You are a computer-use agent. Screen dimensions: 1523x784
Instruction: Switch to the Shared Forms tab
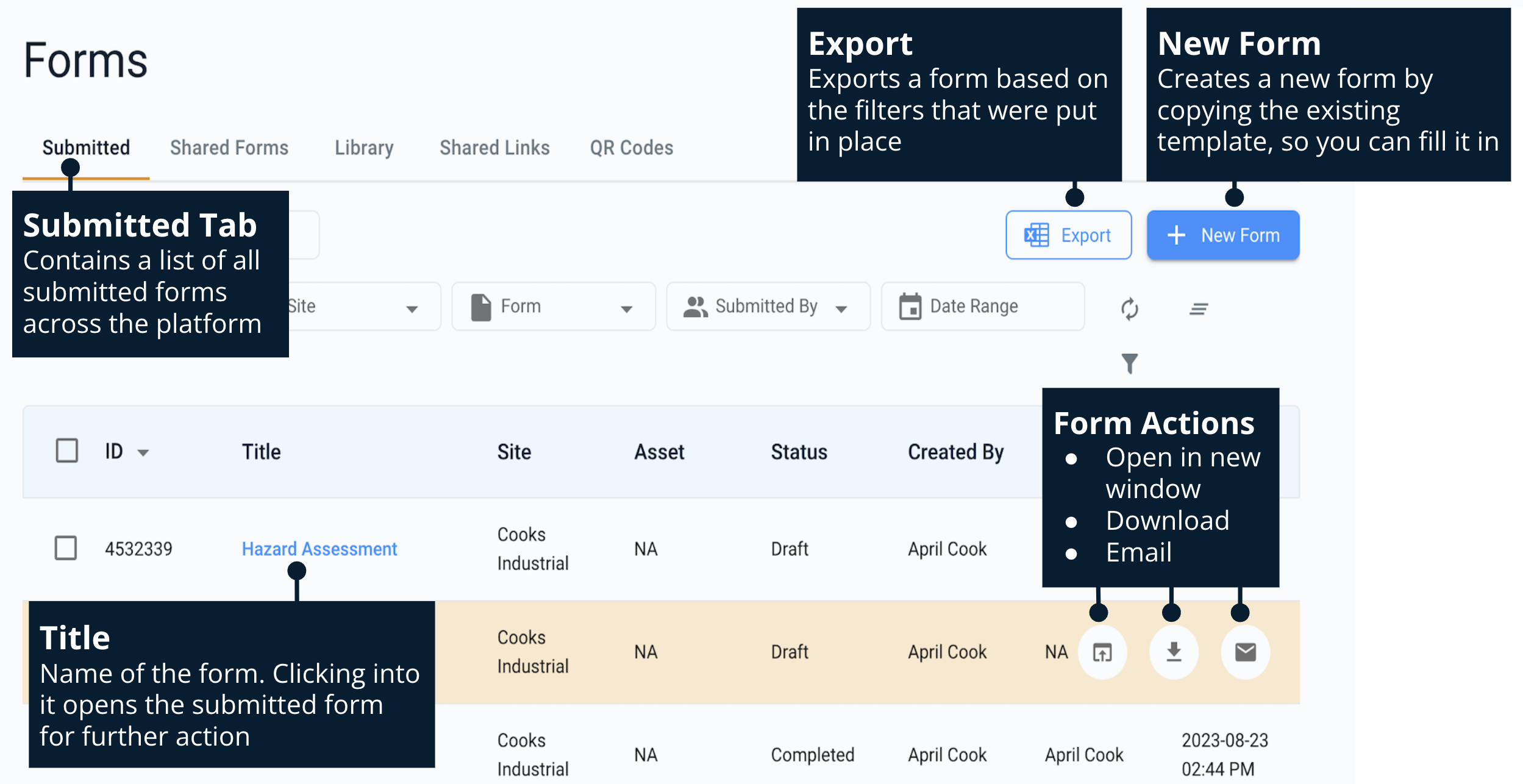[x=229, y=148]
